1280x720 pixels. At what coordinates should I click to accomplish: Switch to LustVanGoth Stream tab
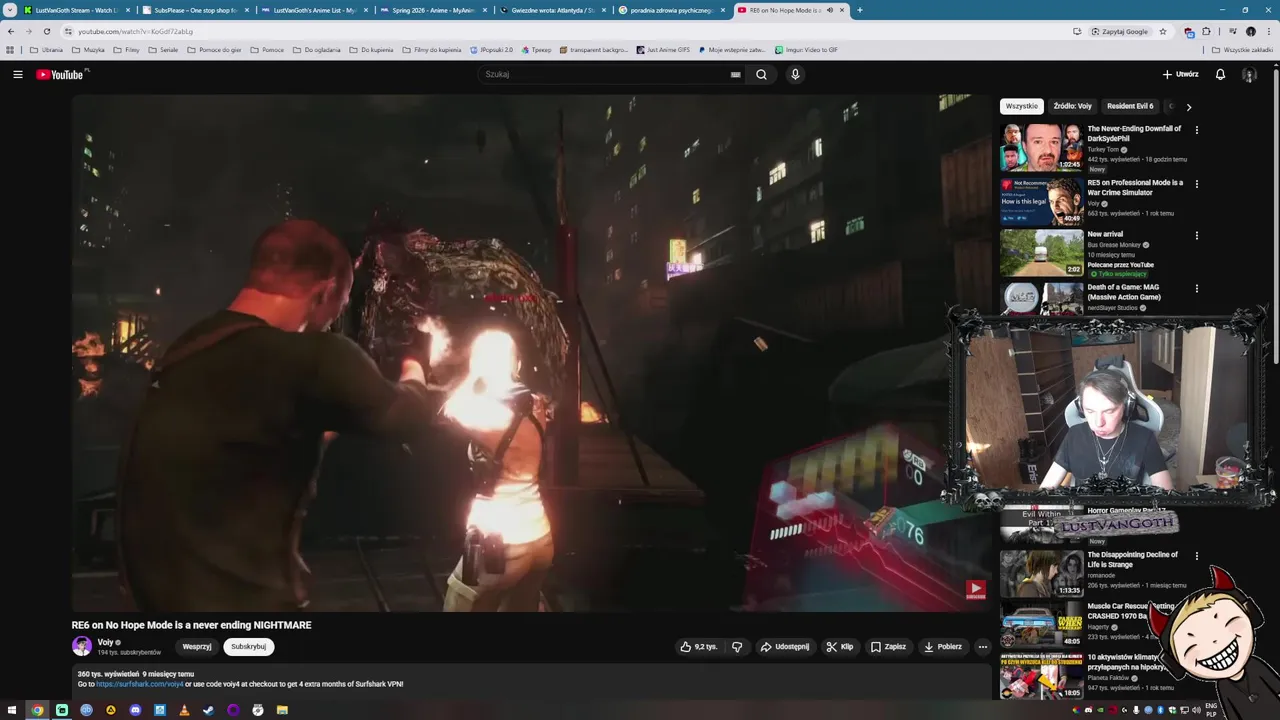[x=76, y=10]
